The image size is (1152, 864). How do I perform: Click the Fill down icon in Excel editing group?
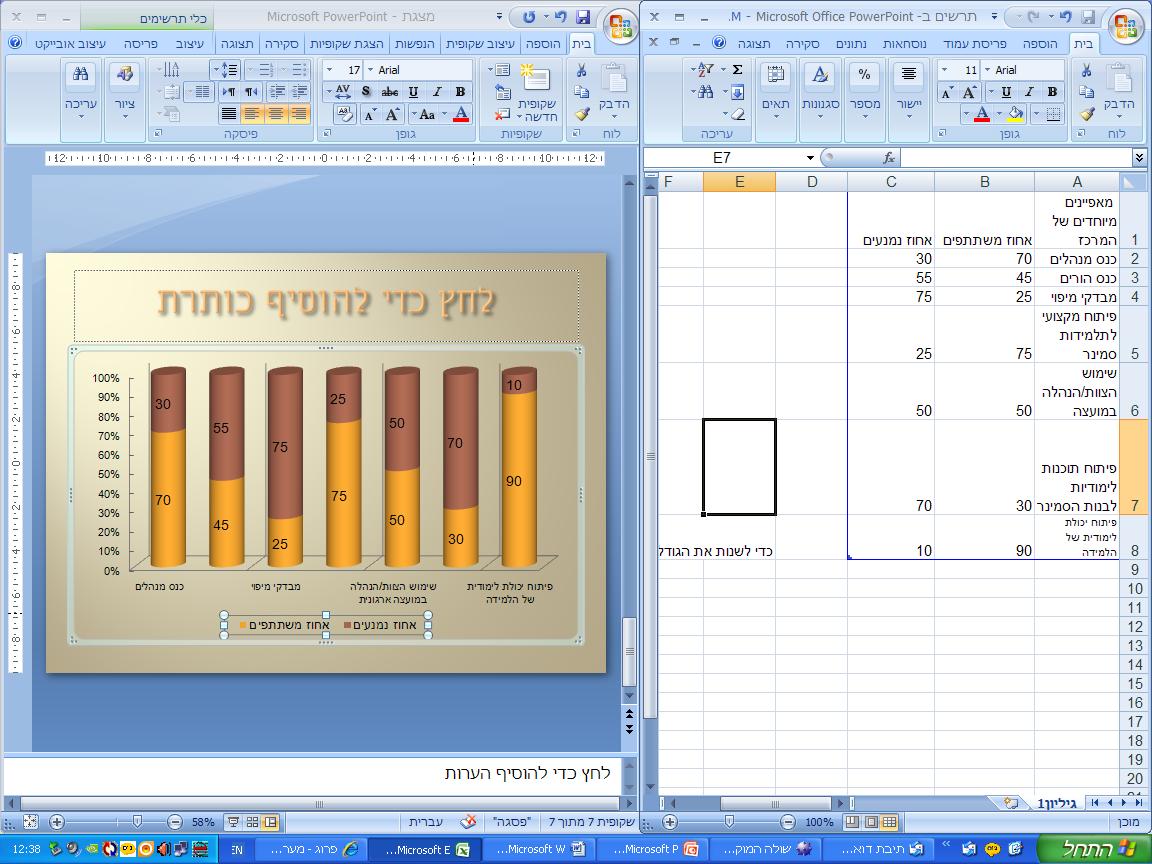(x=737, y=92)
